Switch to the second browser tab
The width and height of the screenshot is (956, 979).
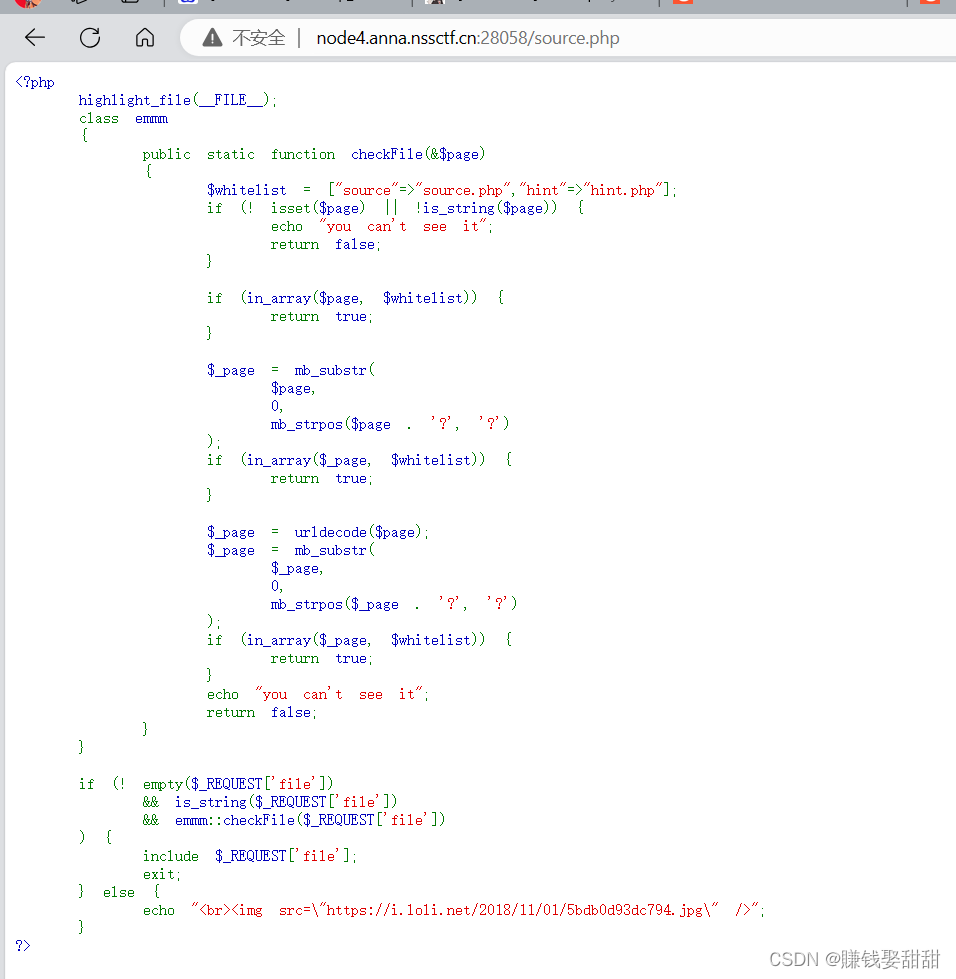[x=80, y=5]
